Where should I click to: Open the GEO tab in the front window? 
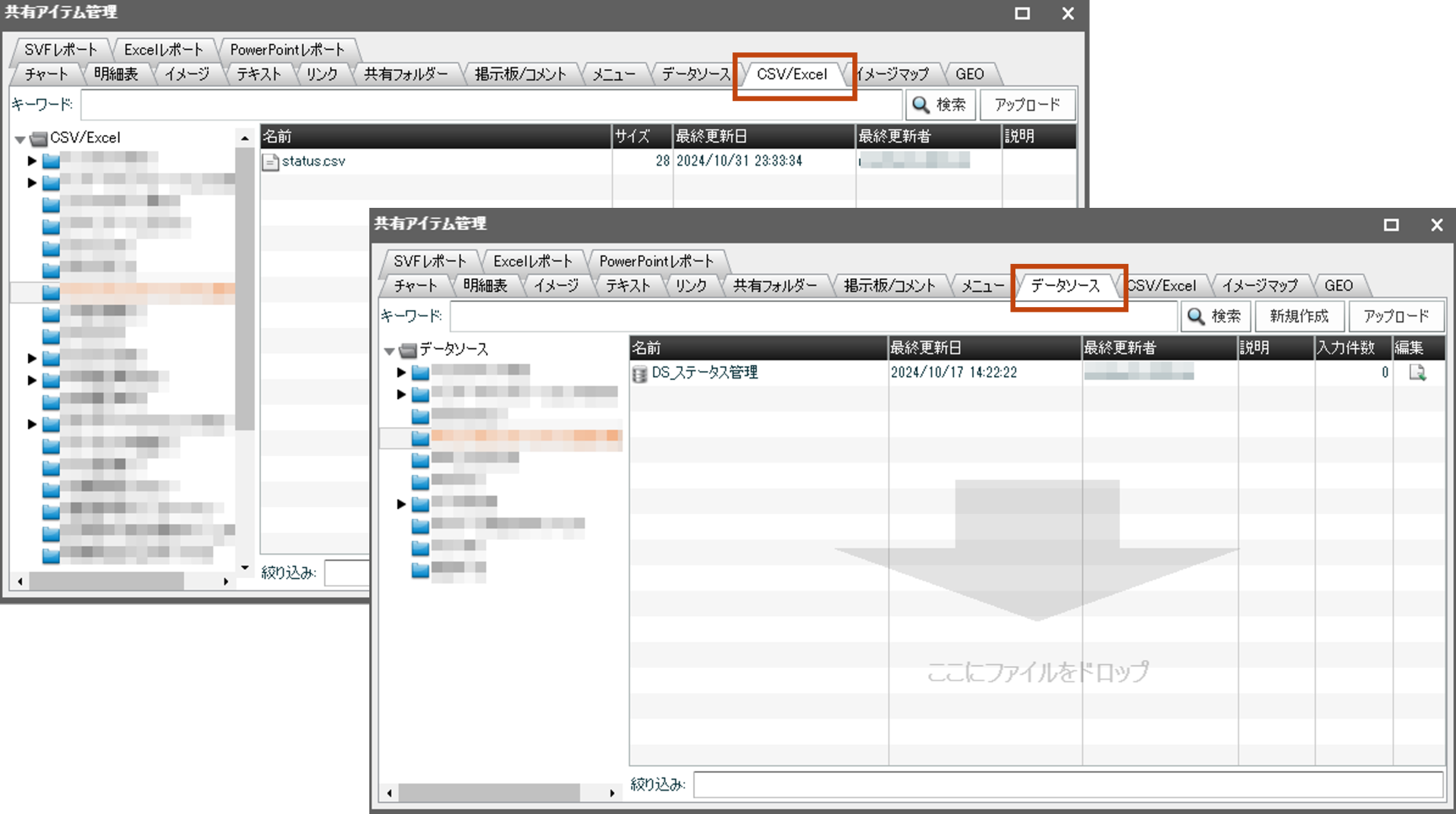1338,286
